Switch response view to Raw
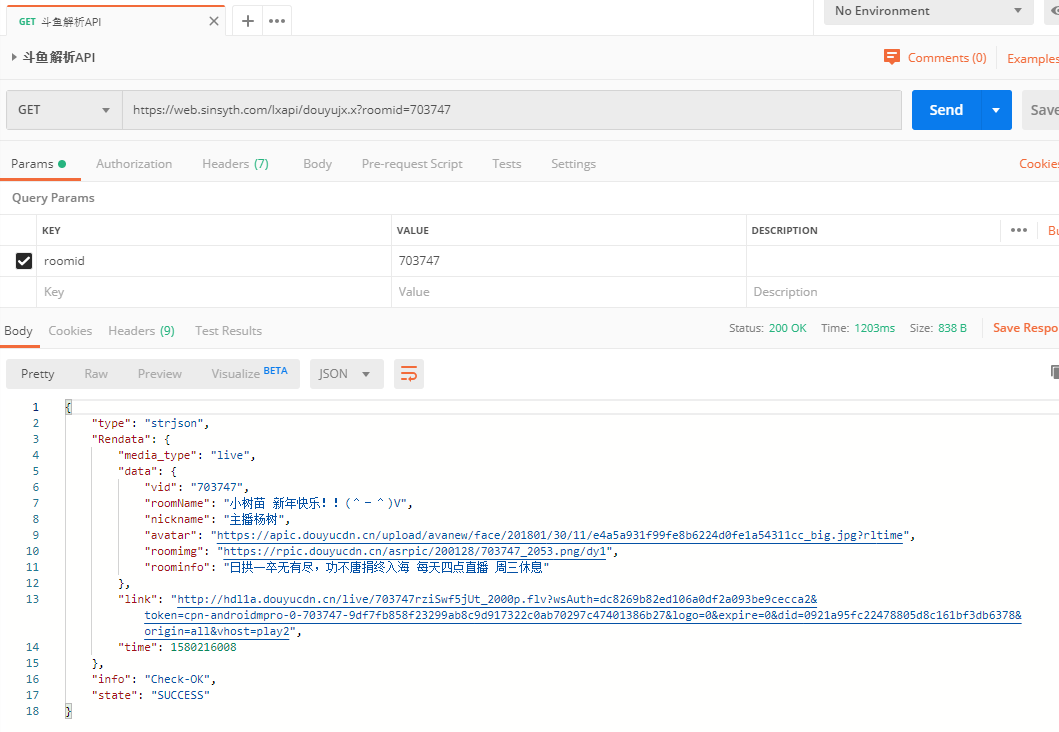Image resolution: width=1059 pixels, height=732 pixels. 96,374
